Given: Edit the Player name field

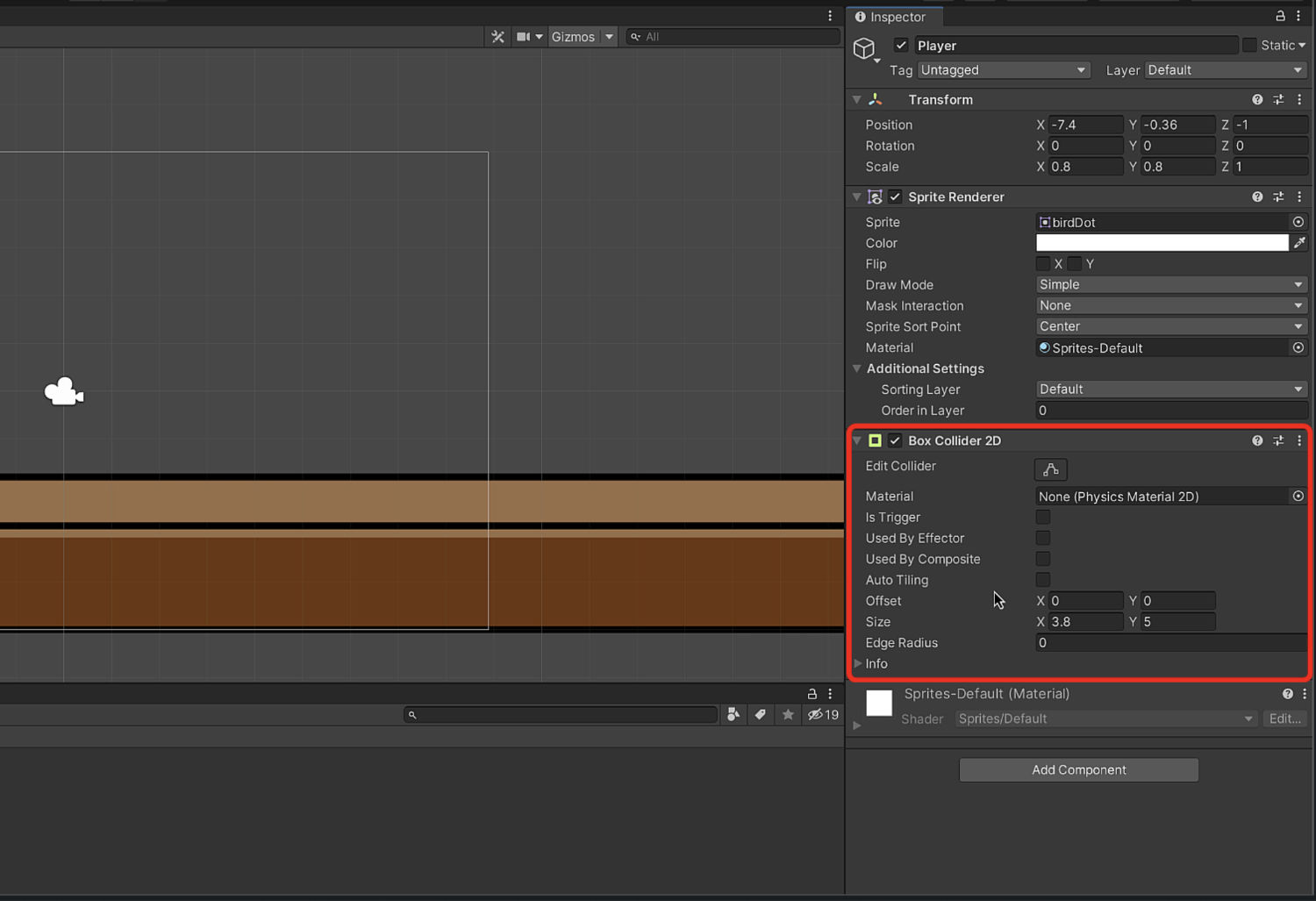Looking at the screenshot, I should pyautogui.click(x=1076, y=46).
